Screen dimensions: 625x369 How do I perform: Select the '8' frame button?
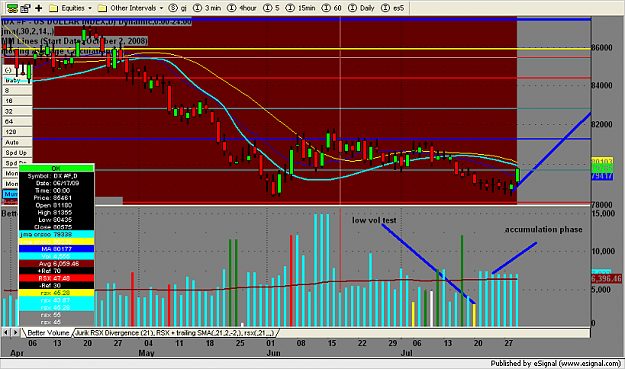(17, 90)
